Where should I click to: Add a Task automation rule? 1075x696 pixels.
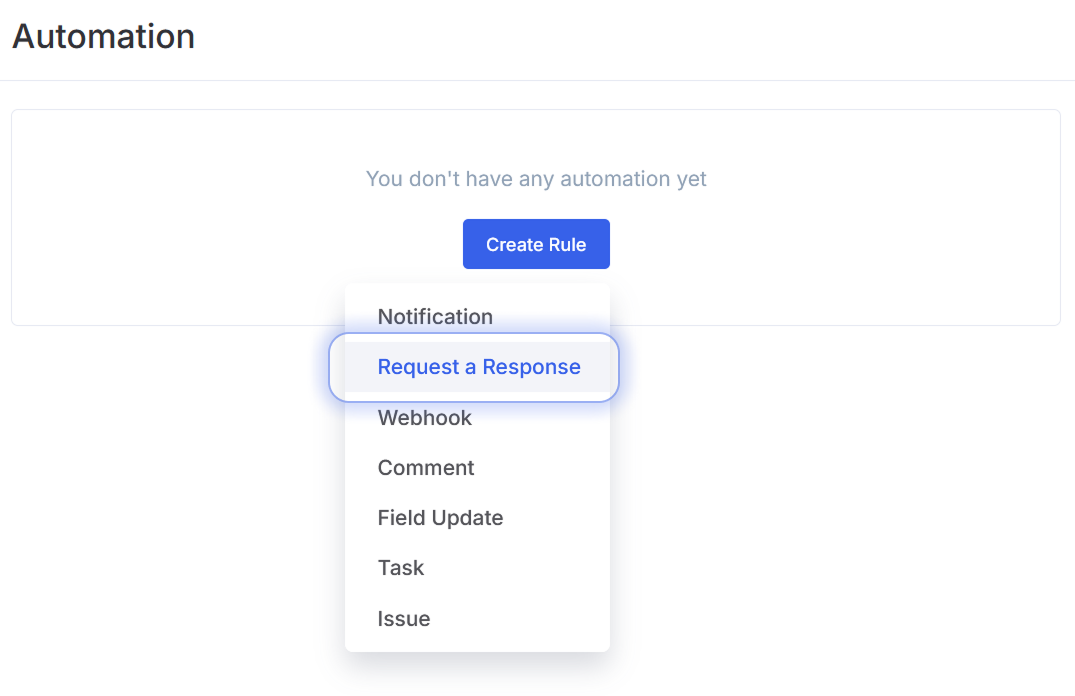coord(401,568)
